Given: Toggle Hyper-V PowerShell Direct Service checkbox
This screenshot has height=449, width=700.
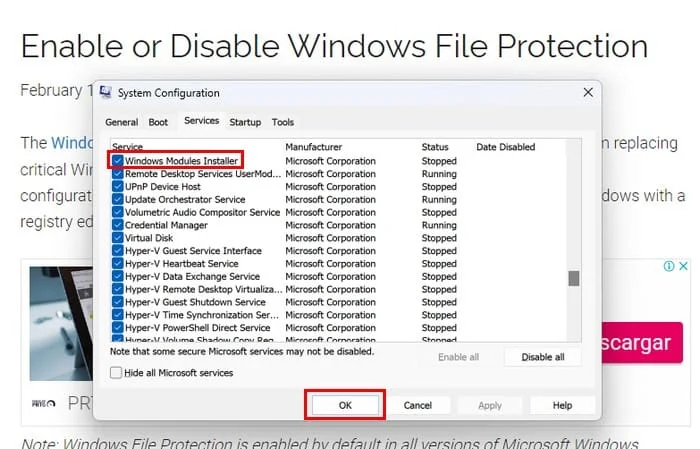Looking at the screenshot, I should [117, 328].
